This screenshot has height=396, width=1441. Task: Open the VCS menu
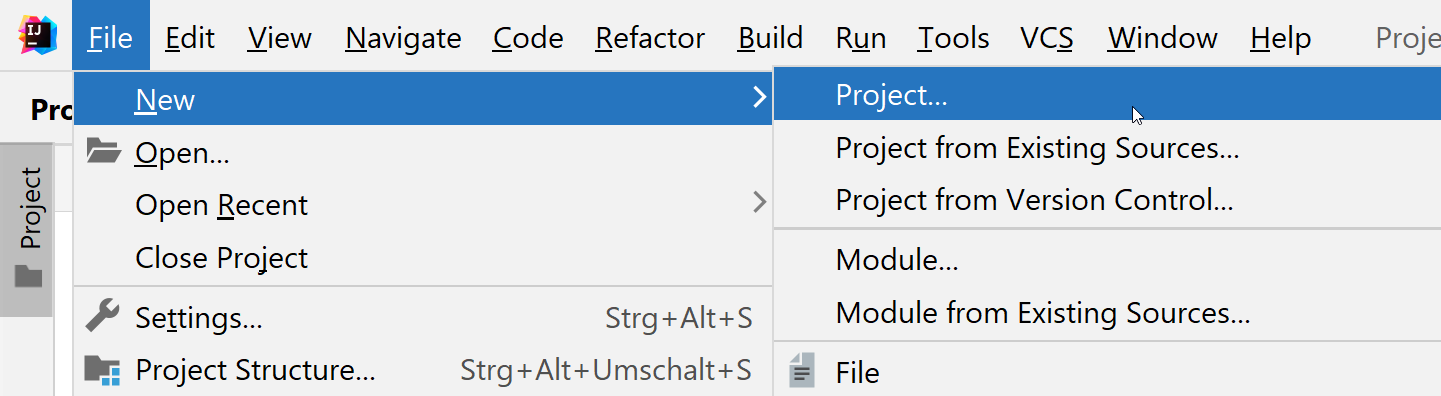point(1047,38)
